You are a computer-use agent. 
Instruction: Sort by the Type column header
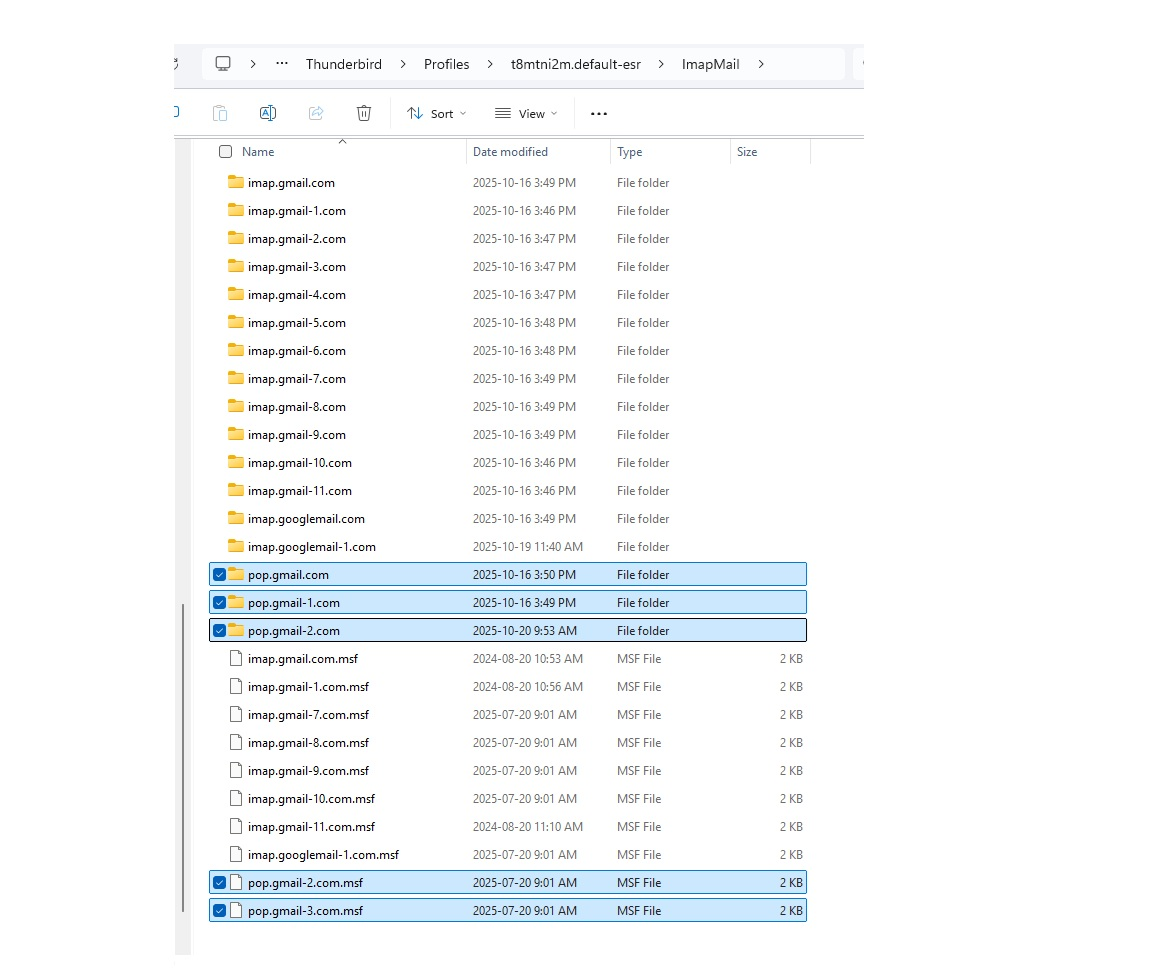coord(630,152)
